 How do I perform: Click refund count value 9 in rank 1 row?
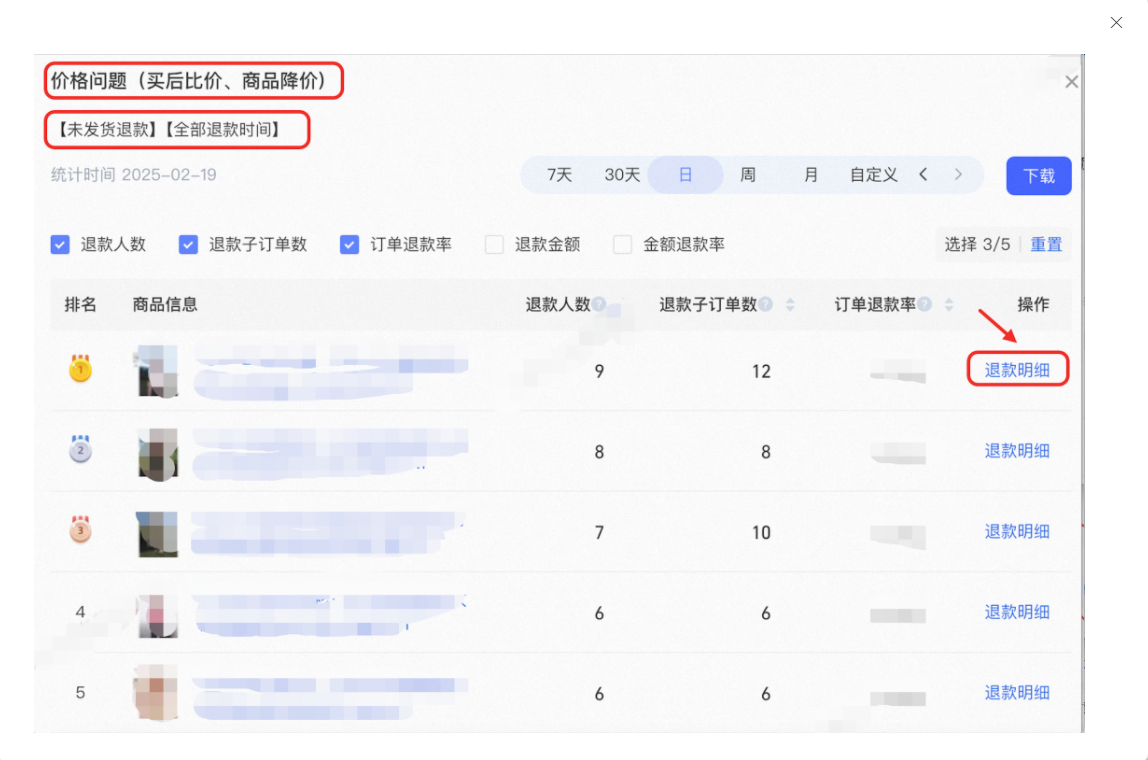coord(599,371)
